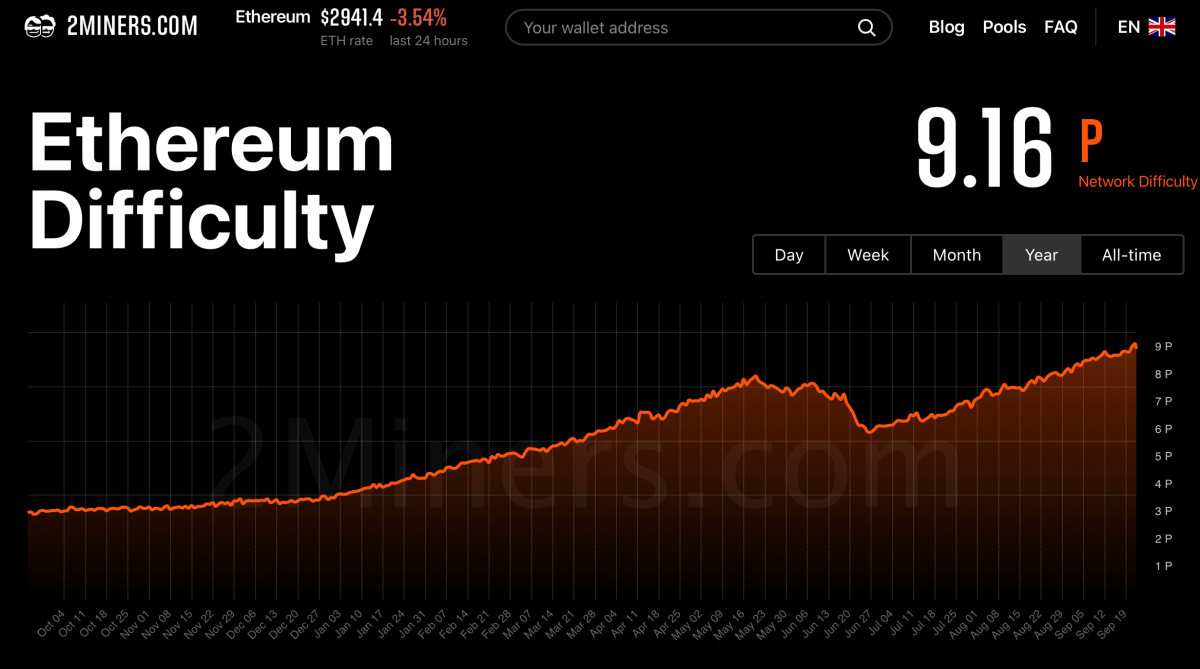This screenshot has height=669, width=1200.
Task: Select the Week time range tab
Action: [x=867, y=254]
